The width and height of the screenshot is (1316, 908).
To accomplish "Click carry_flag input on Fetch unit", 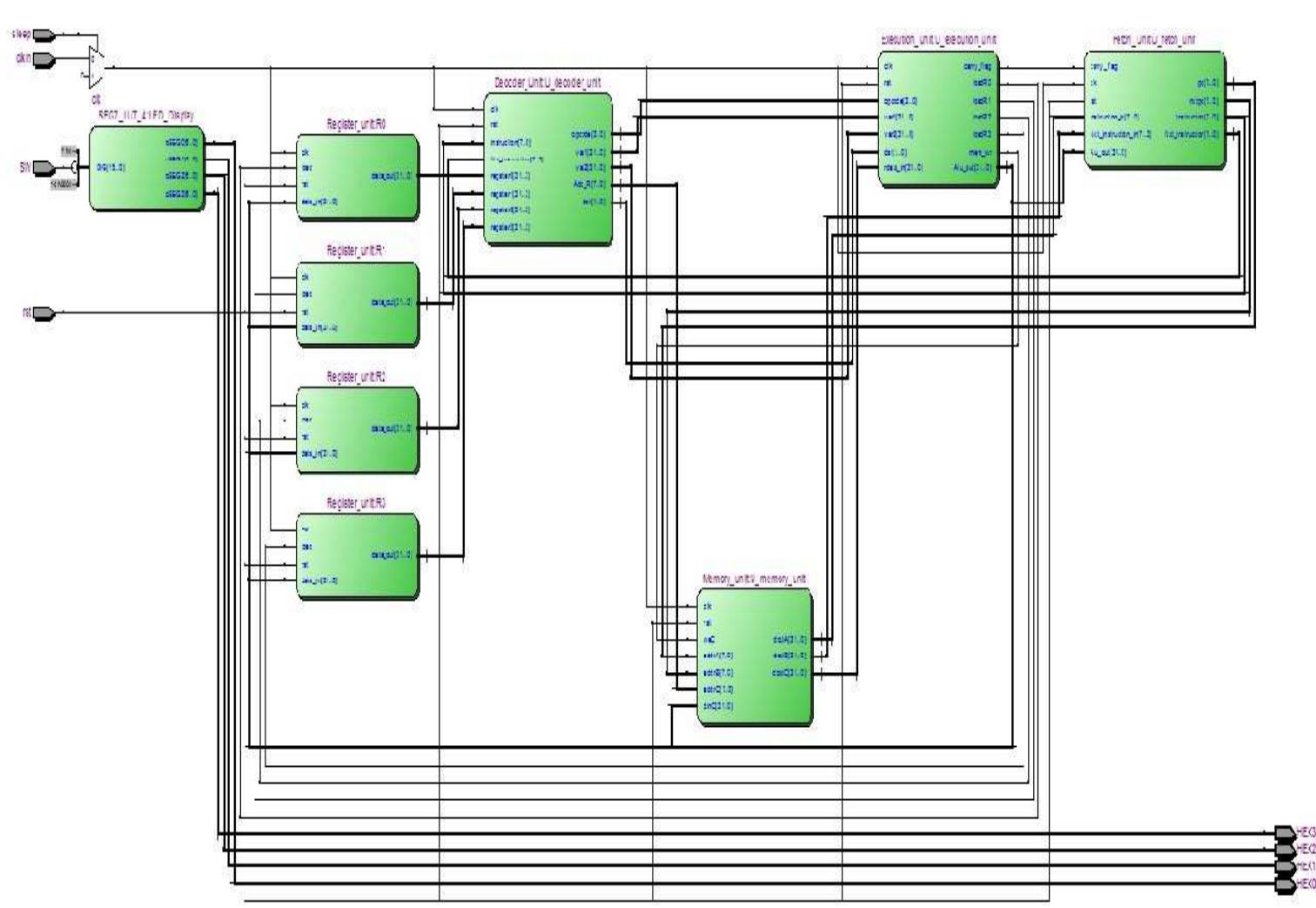I will tap(1104, 66).
